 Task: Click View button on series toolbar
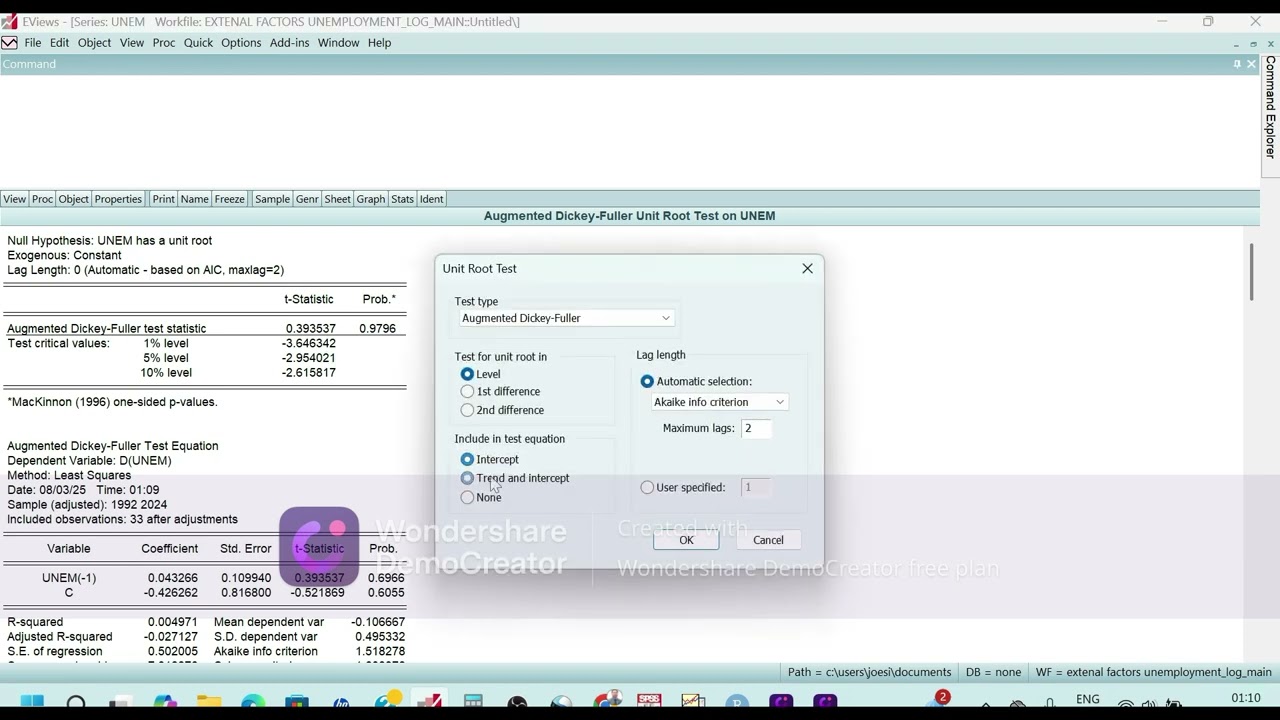coord(14,199)
